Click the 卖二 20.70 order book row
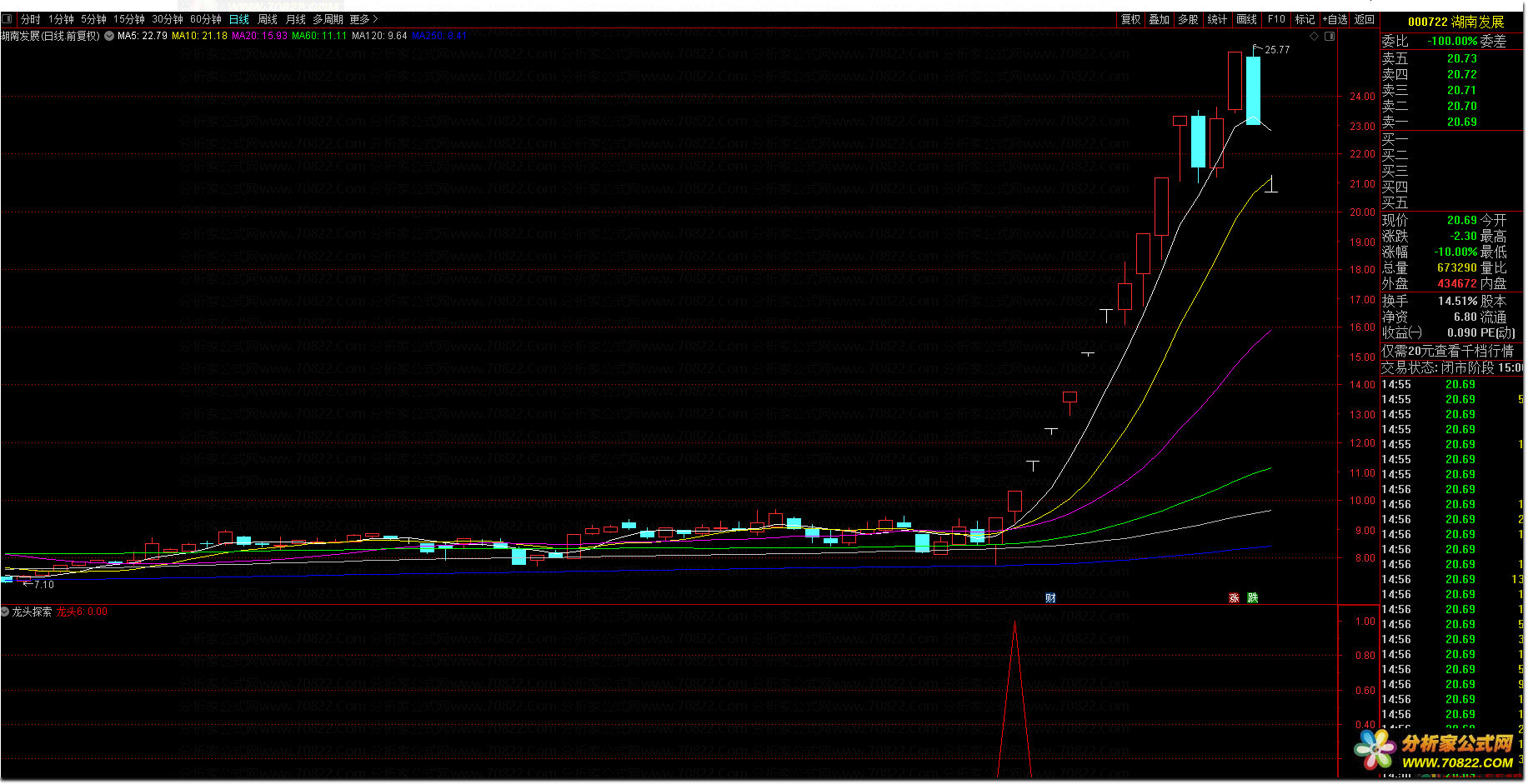 tap(1452, 106)
